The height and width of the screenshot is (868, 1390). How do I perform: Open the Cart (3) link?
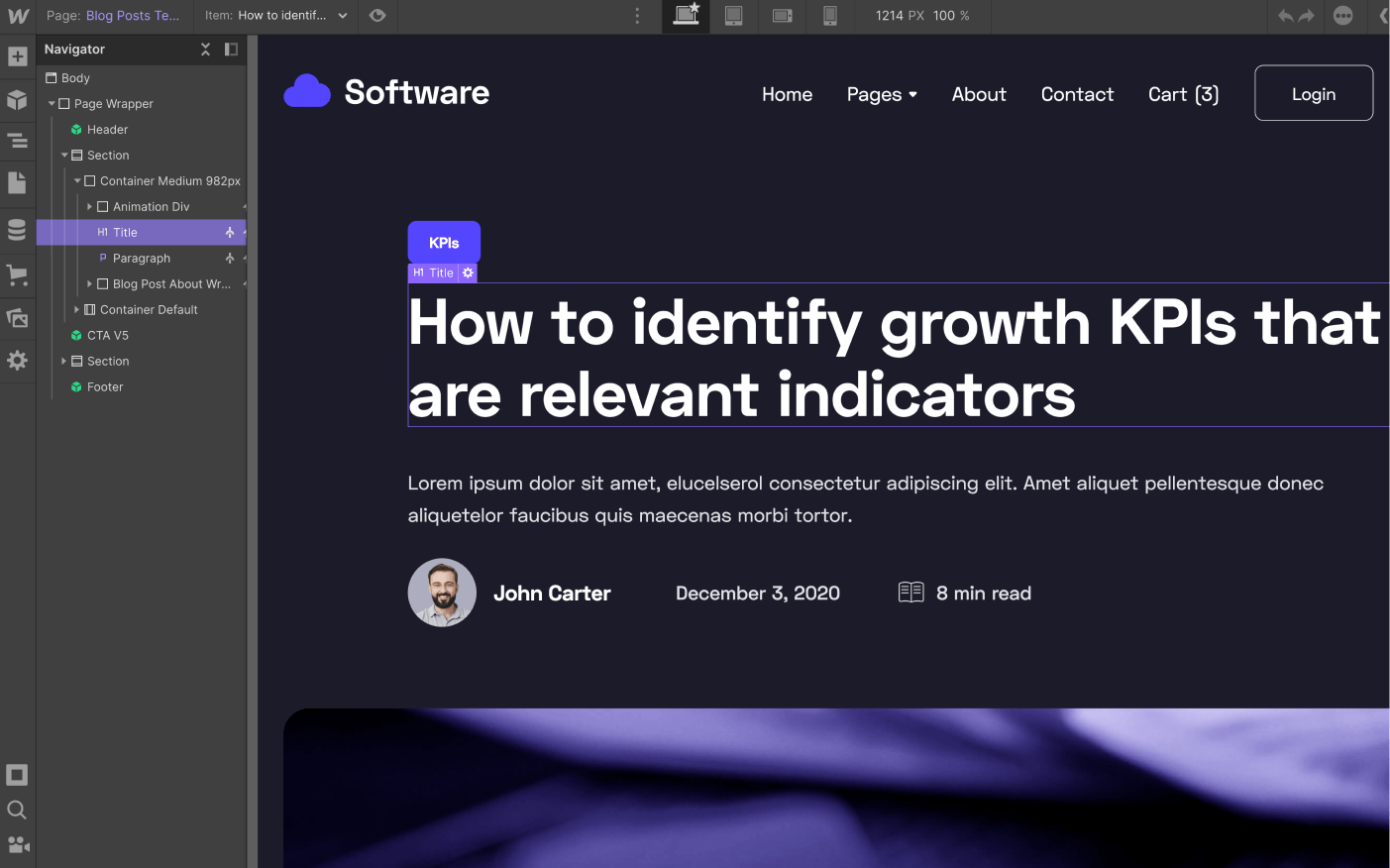pos(1183,94)
